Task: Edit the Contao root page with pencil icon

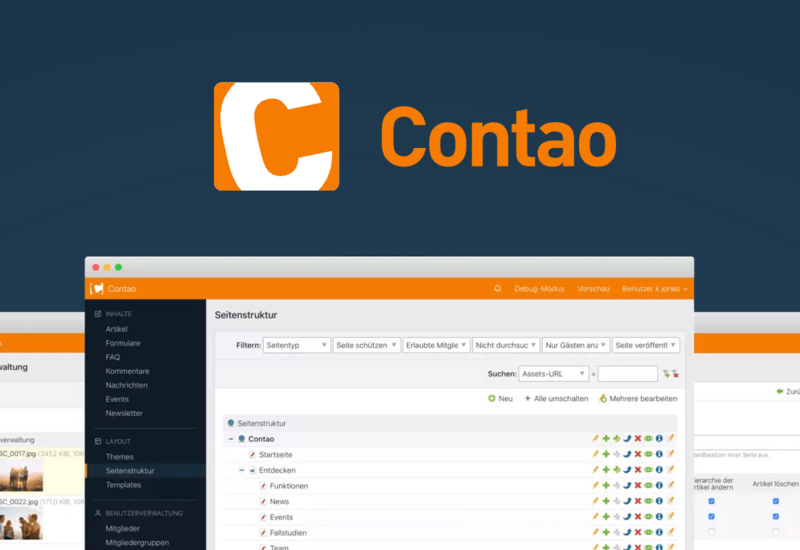Action: coord(595,439)
